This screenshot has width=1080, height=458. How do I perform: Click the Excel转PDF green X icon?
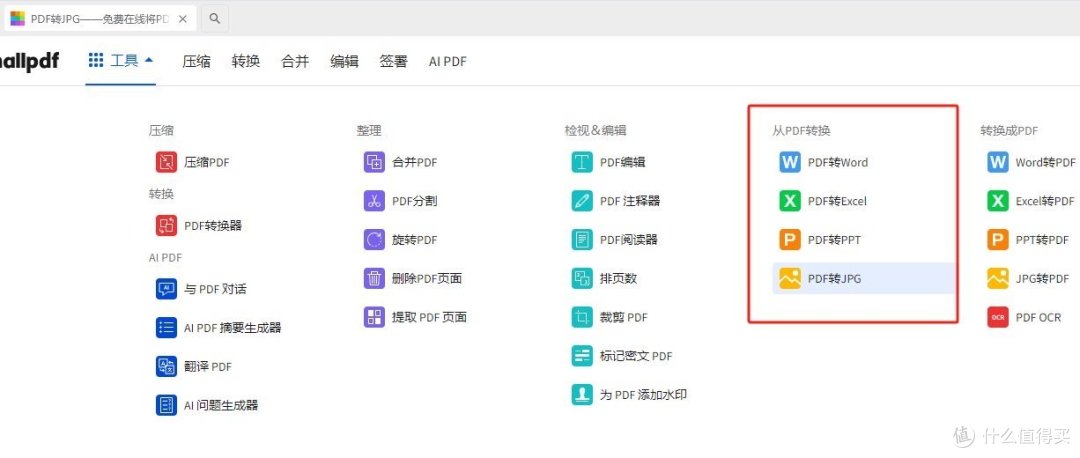998,201
